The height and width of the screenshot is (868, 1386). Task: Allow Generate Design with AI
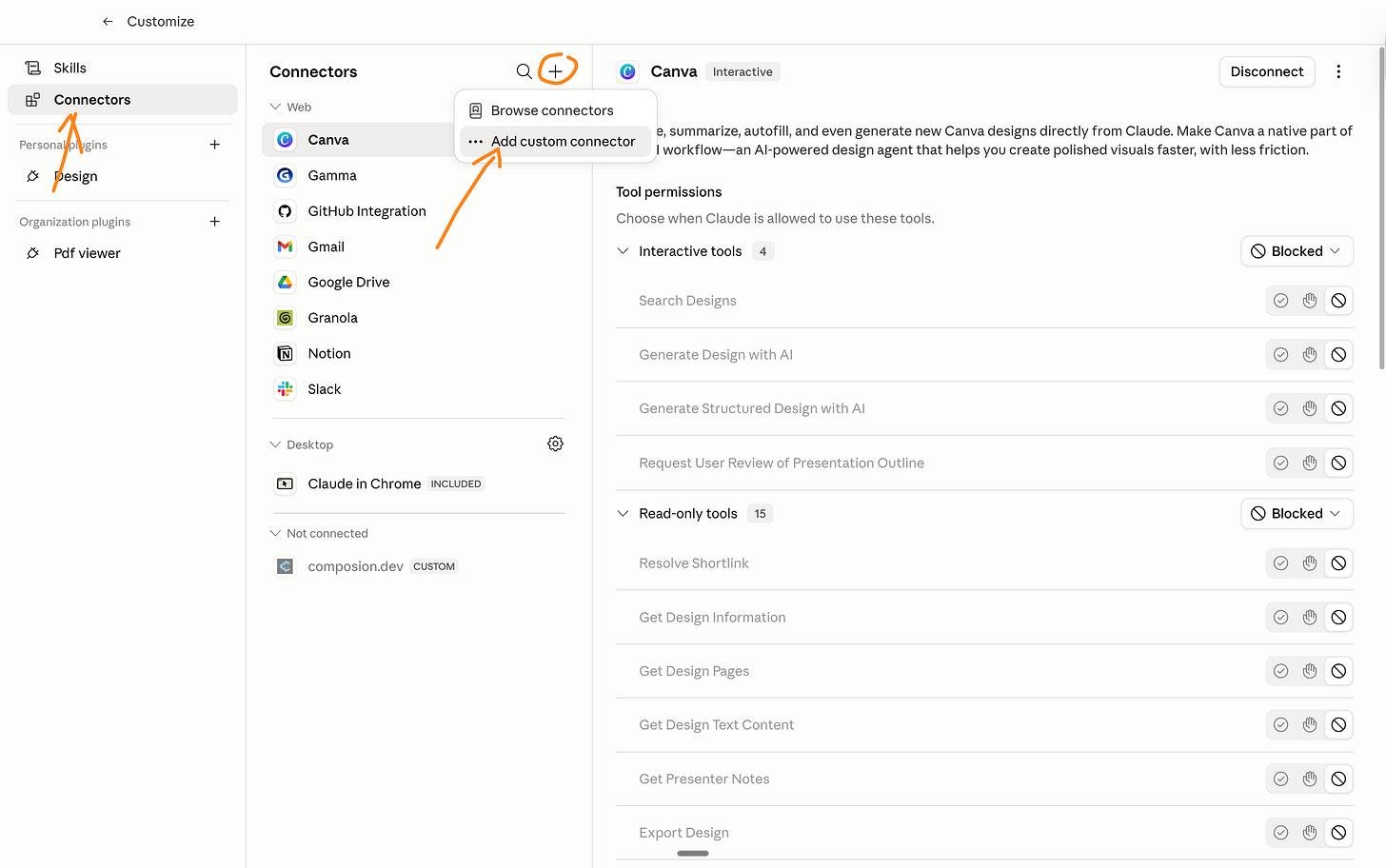tap(1281, 355)
